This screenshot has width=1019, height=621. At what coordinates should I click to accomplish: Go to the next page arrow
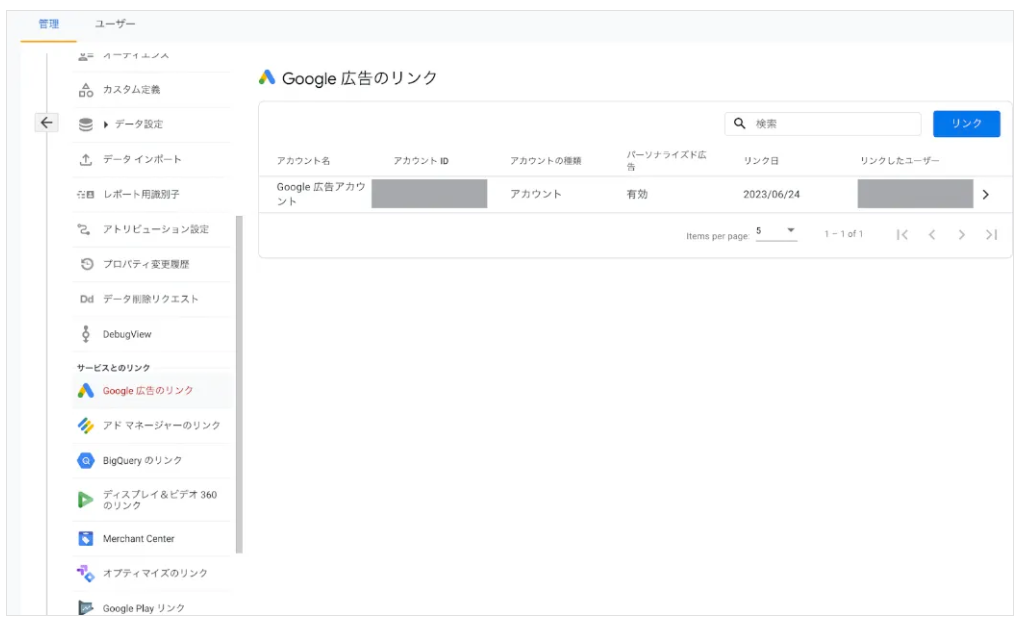pos(961,235)
